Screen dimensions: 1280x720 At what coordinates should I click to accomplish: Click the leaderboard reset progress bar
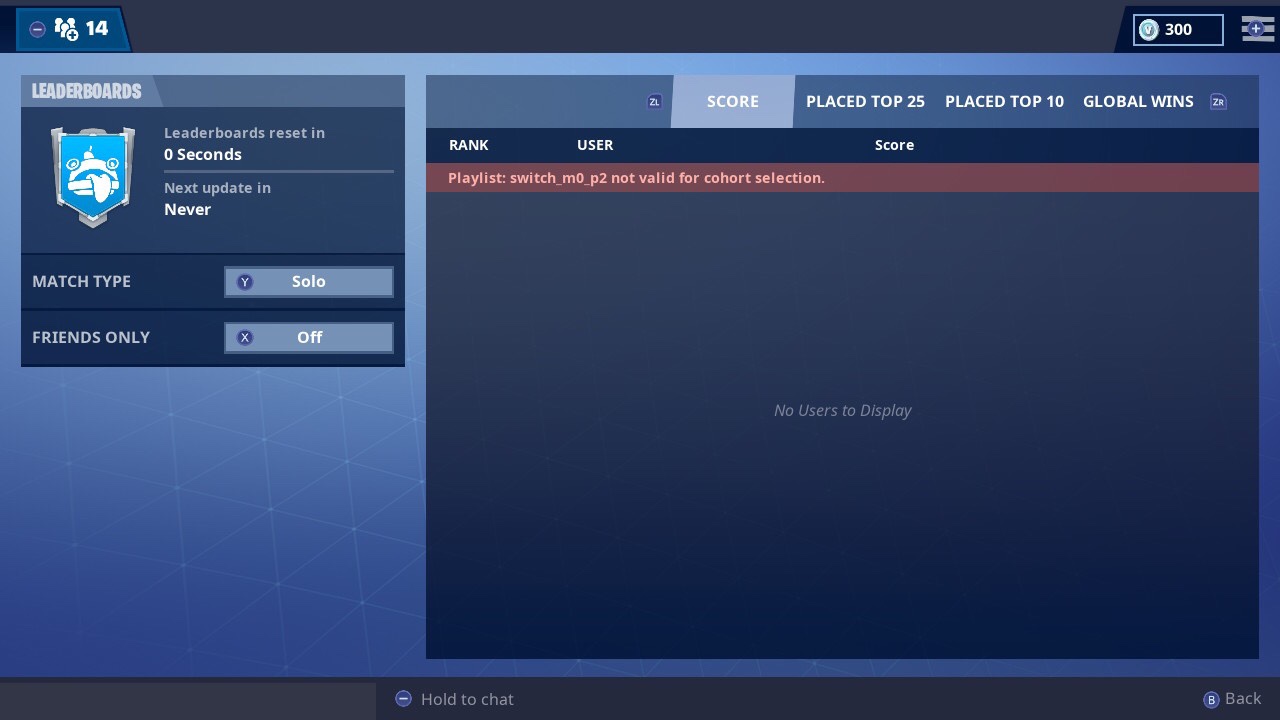click(278, 171)
